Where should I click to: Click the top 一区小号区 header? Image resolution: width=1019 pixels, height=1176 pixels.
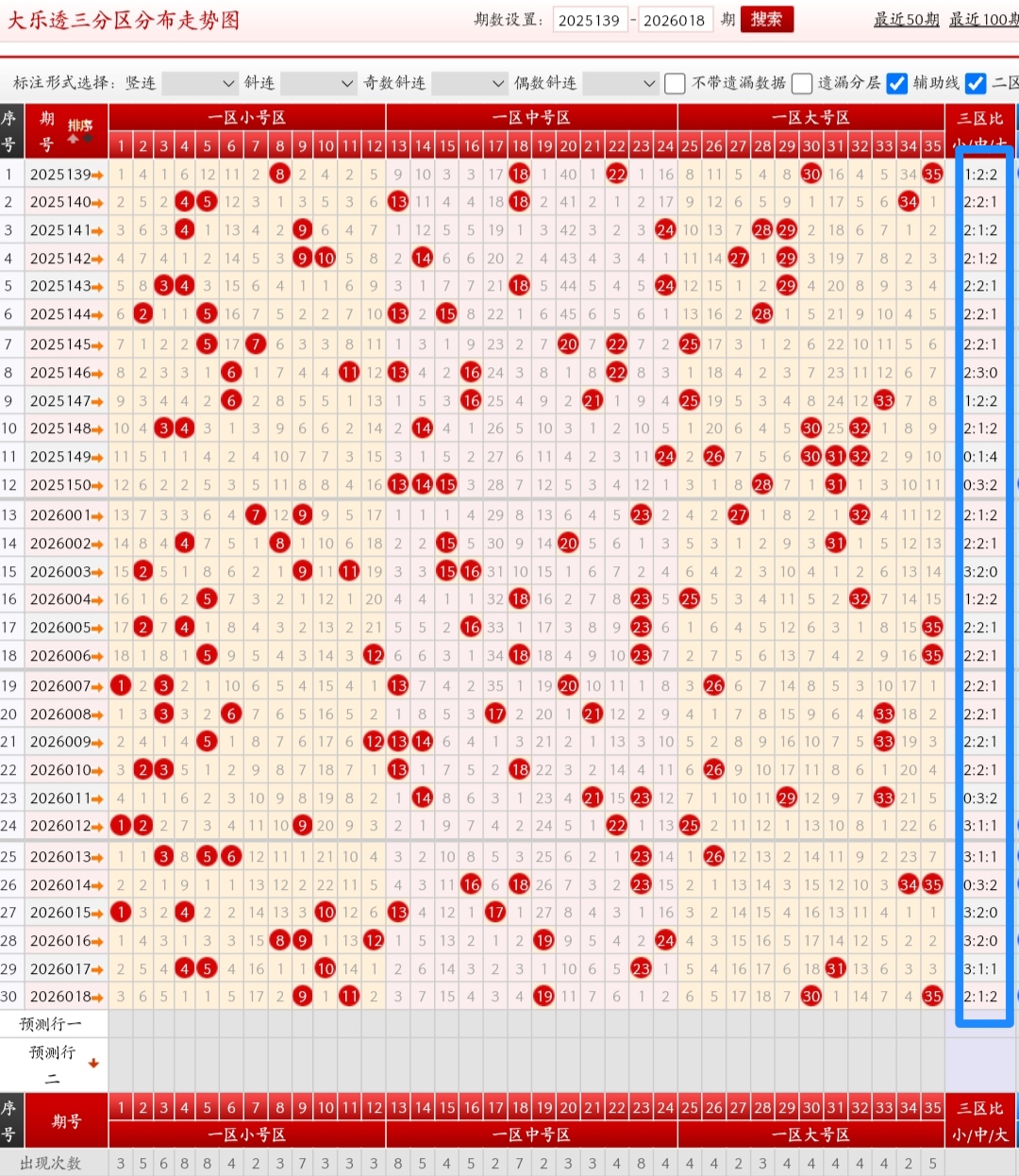coord(247,118)
